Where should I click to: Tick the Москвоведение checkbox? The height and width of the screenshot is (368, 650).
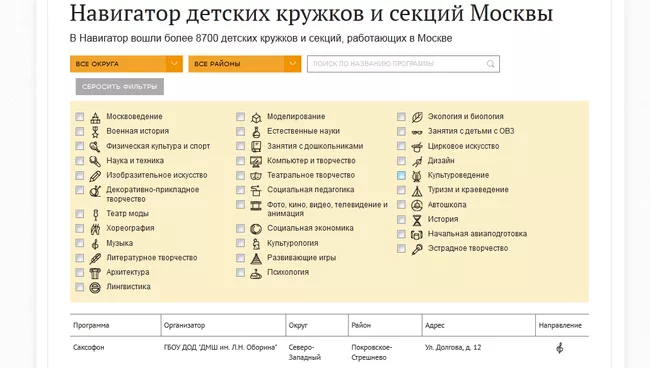point(80,117)
